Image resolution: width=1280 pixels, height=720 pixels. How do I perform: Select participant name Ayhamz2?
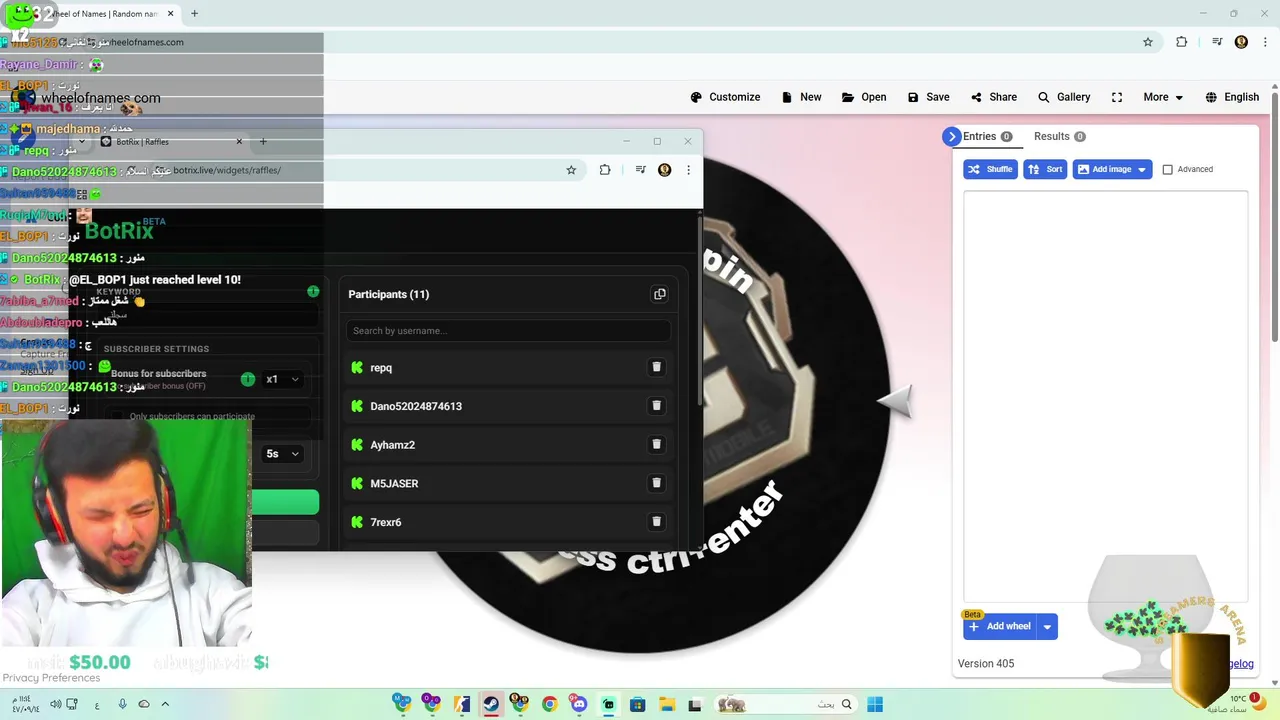click(x=392, y=445)
